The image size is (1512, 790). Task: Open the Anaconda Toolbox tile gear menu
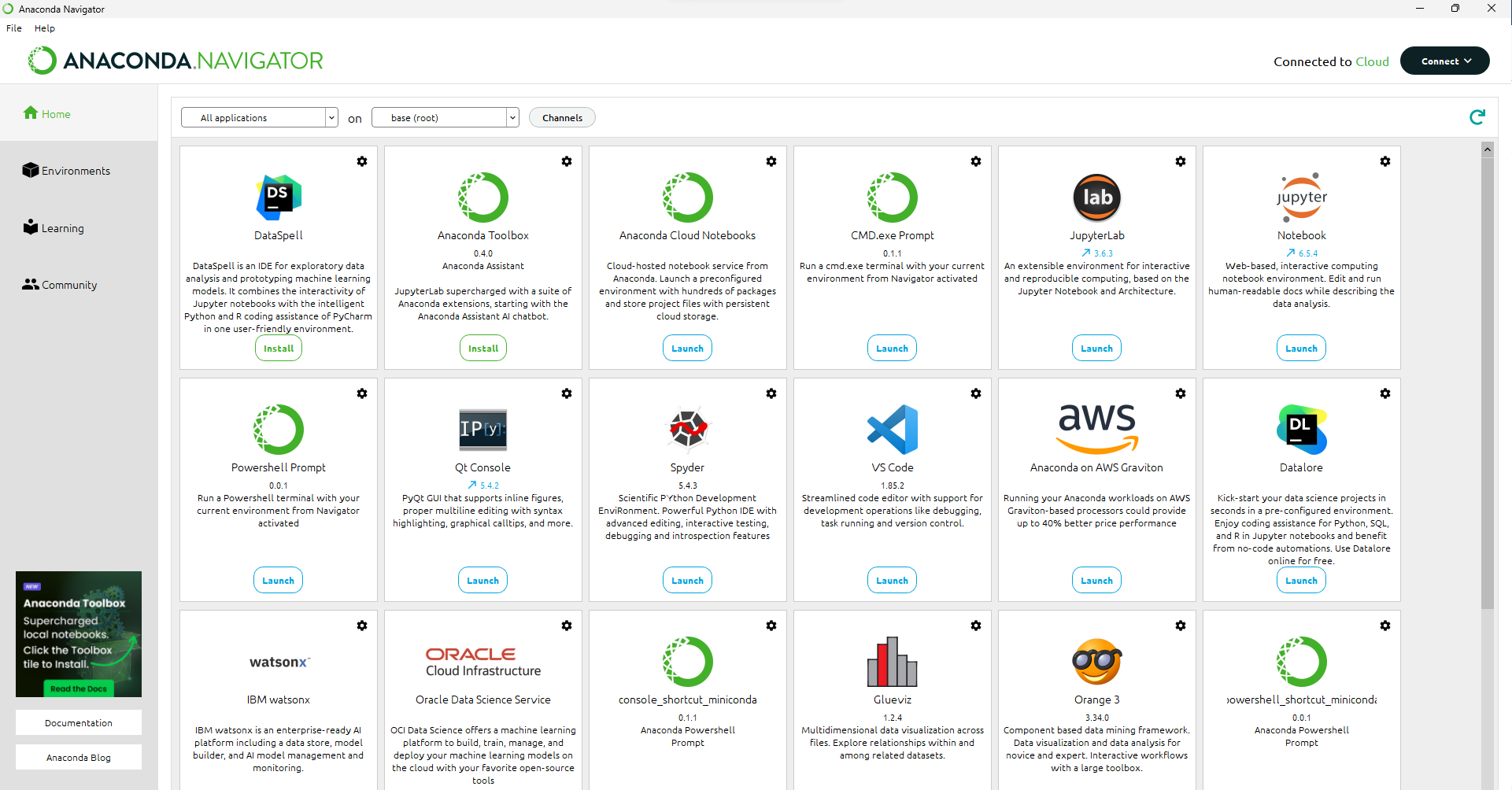point(567,161)
